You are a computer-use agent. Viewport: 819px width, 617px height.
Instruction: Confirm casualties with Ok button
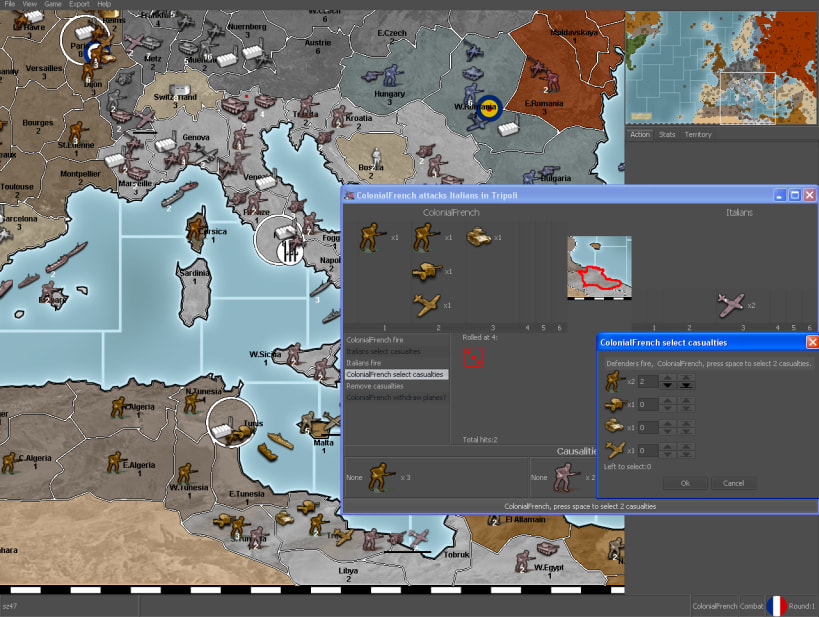pos(685,483)
